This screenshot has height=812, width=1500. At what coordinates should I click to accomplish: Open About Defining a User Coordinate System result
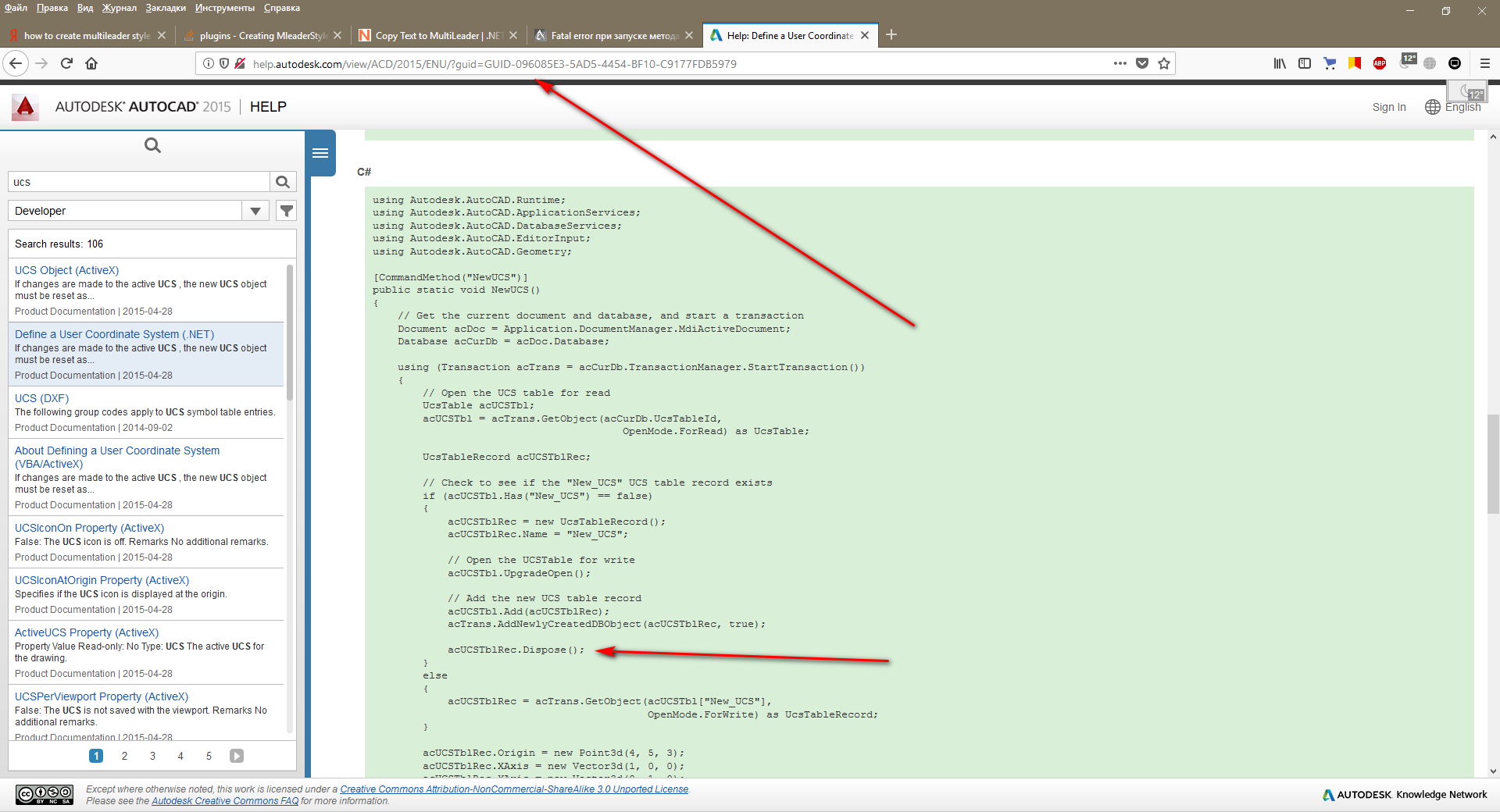point(117,457)
